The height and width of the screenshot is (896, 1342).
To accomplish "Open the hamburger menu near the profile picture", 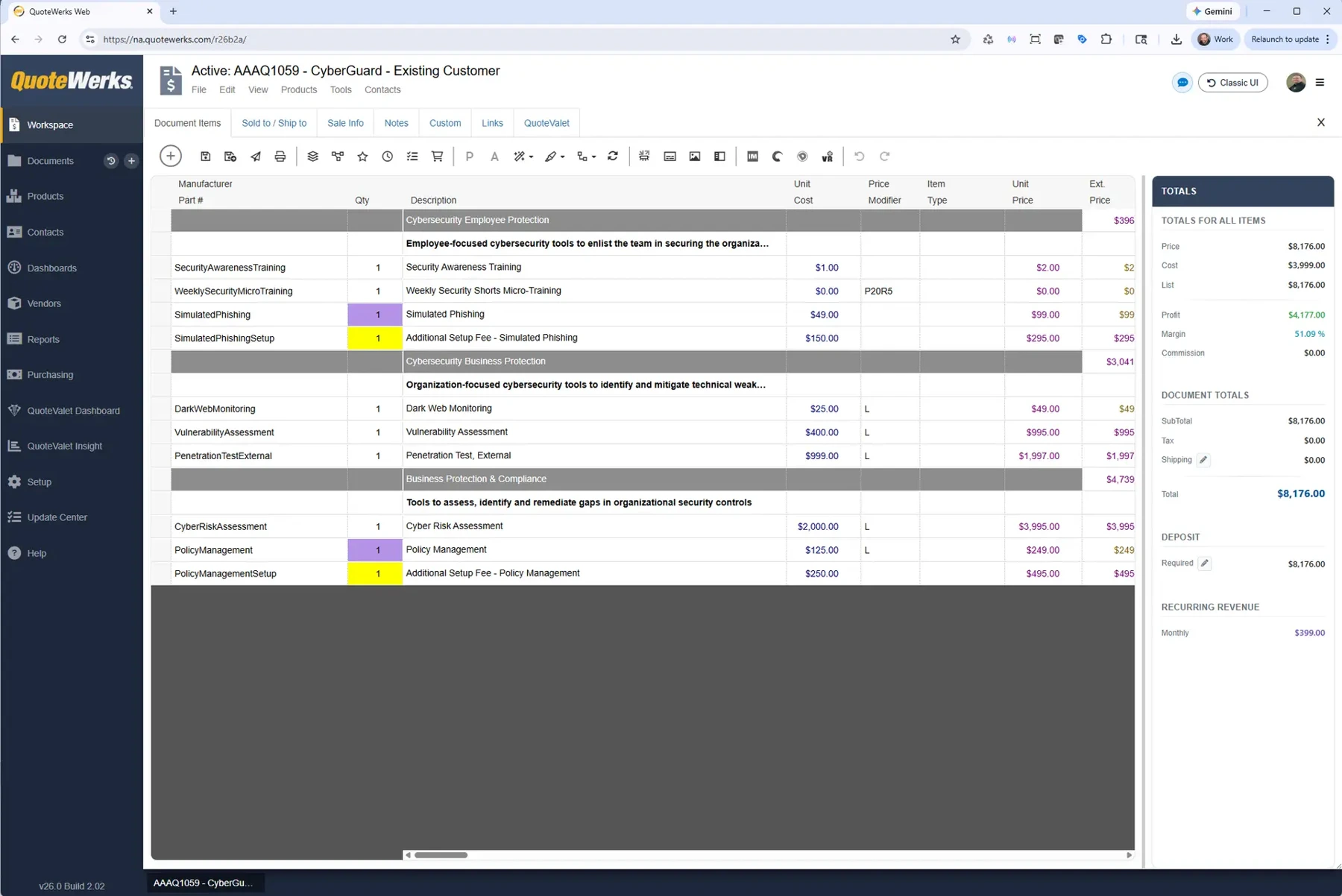I will point(1320,83).
